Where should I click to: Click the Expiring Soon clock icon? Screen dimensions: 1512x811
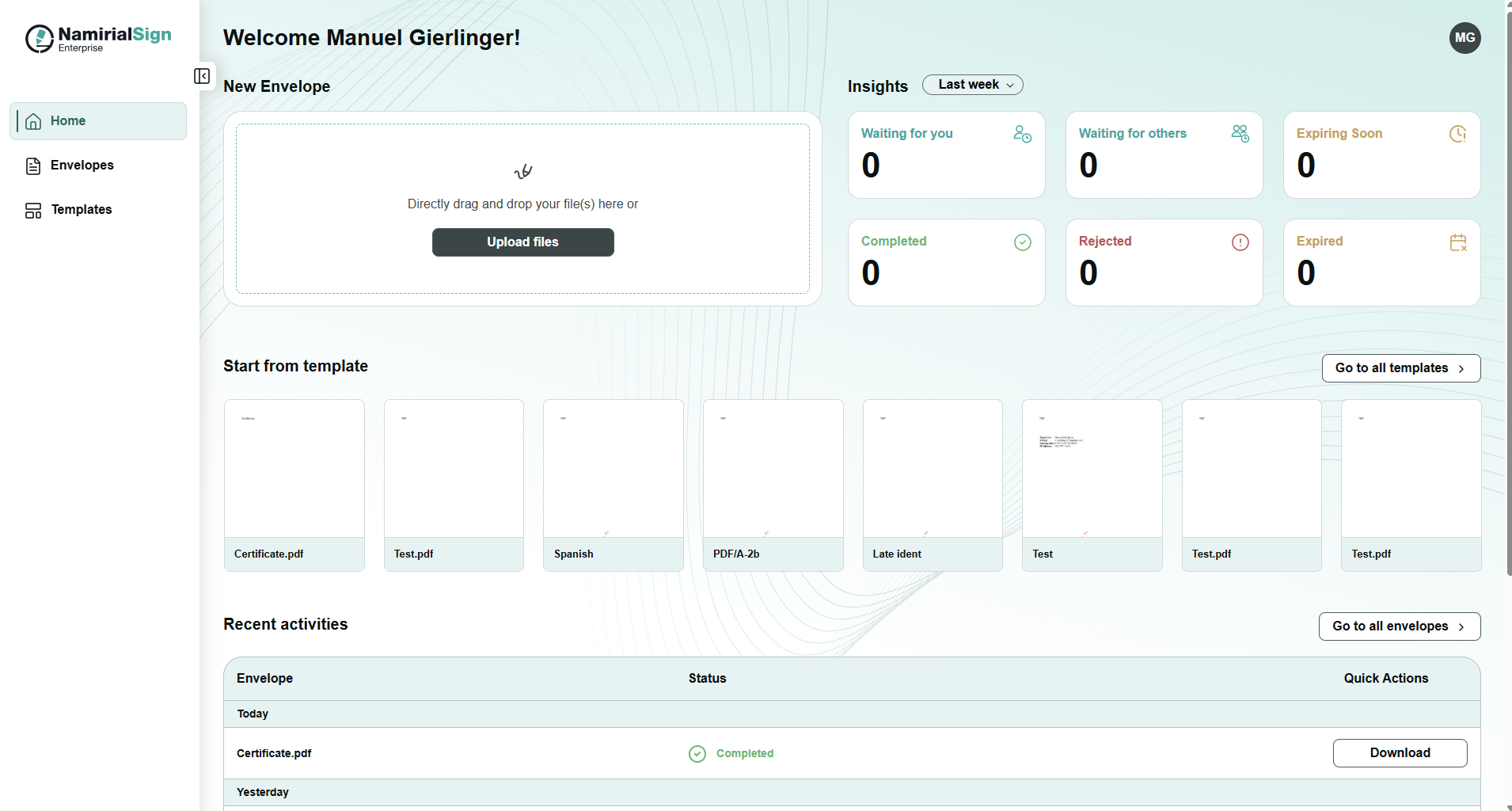1457,134
